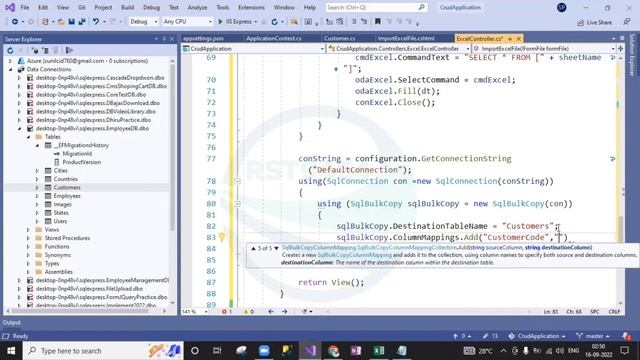Click the Cortana circle icon

(x=195, y=351)
